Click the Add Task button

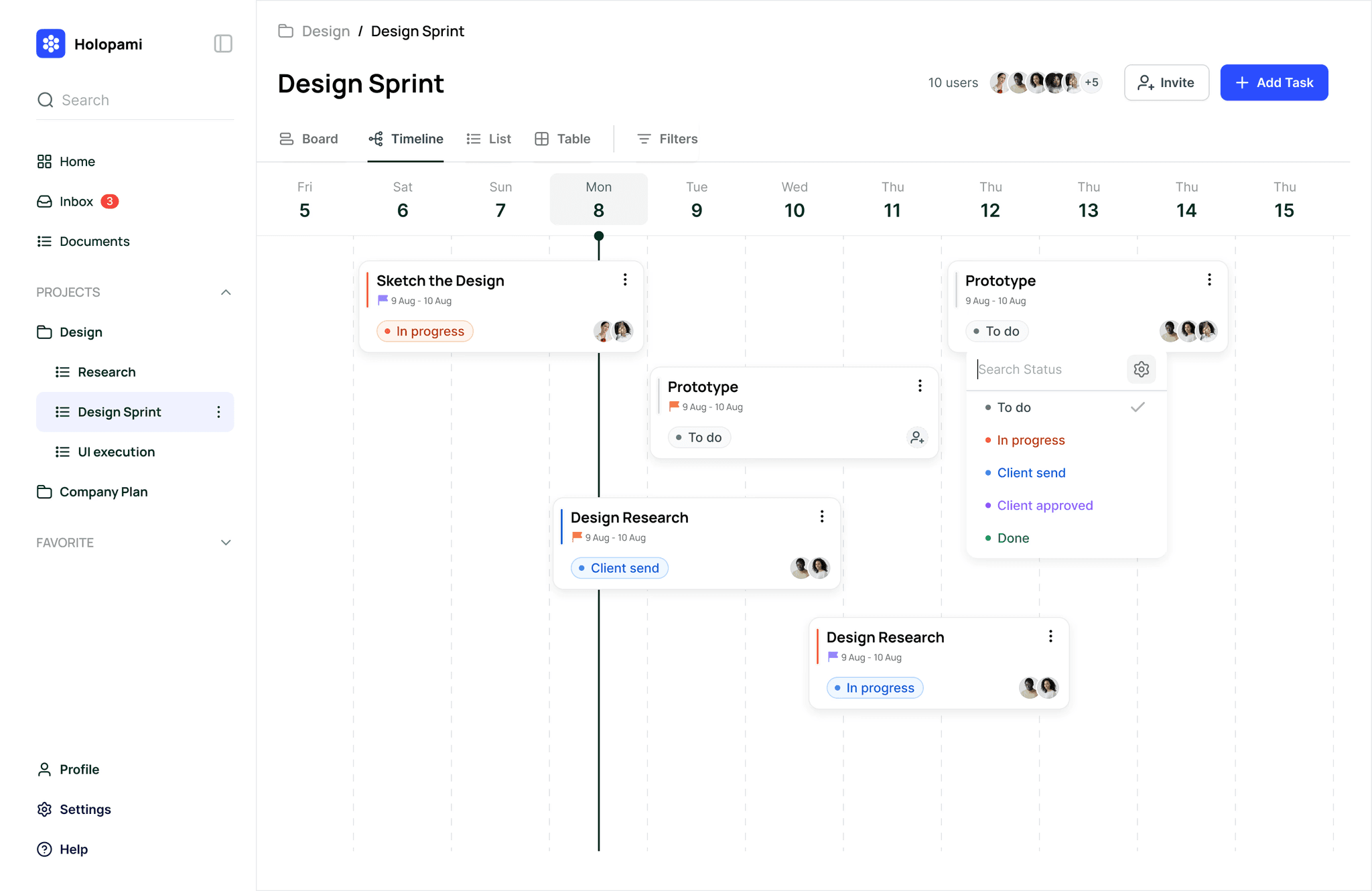coord(1274,82)
